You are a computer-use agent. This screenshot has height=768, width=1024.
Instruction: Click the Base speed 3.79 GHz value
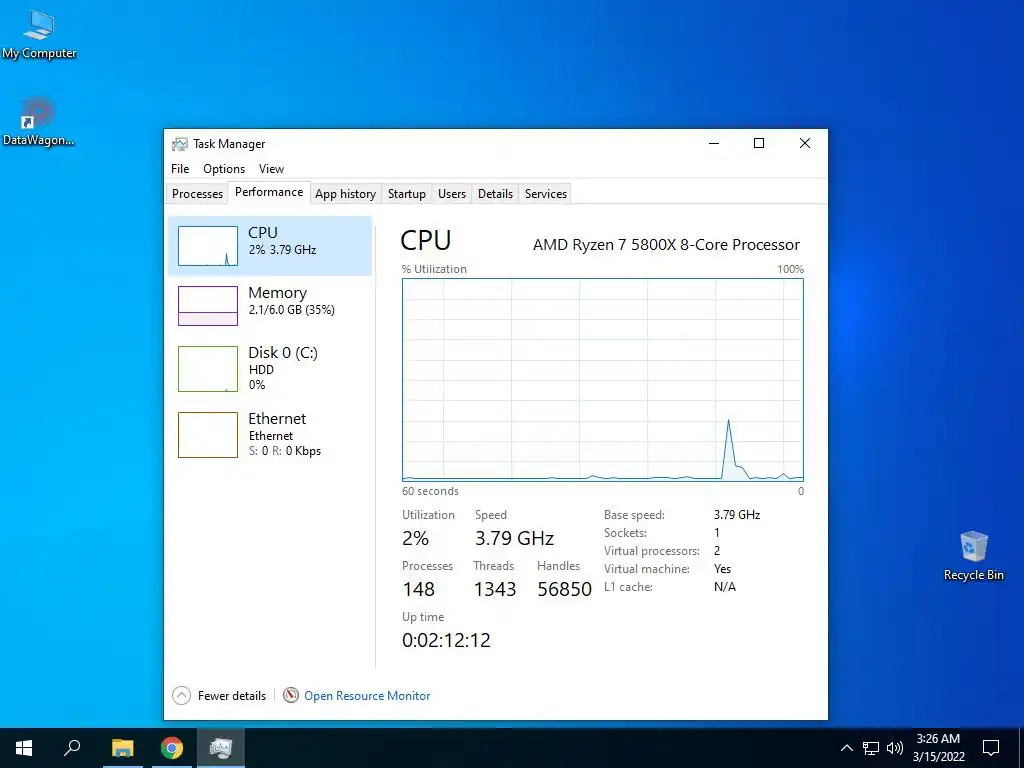[x=737, y=515]
